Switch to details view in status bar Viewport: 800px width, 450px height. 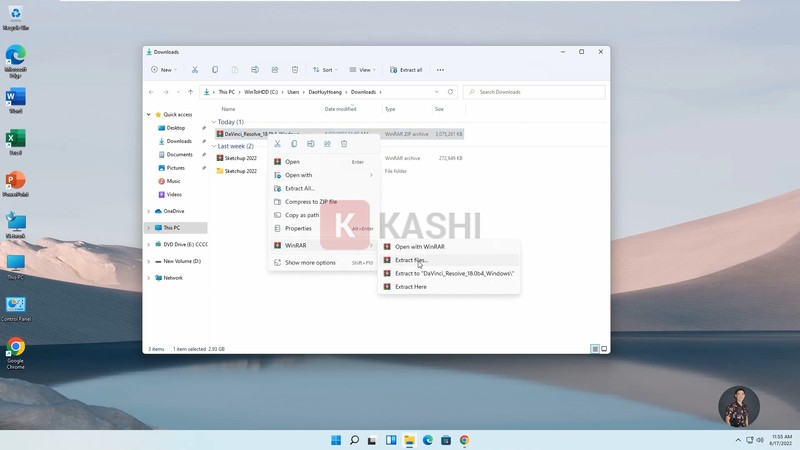[594, 349]
